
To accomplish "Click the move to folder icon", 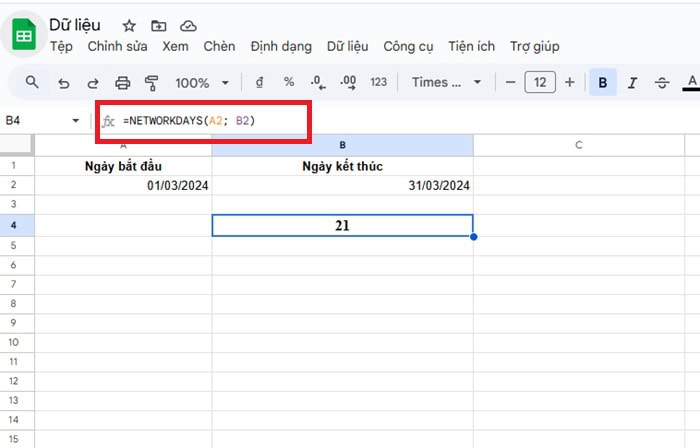I will click(158, 25).
